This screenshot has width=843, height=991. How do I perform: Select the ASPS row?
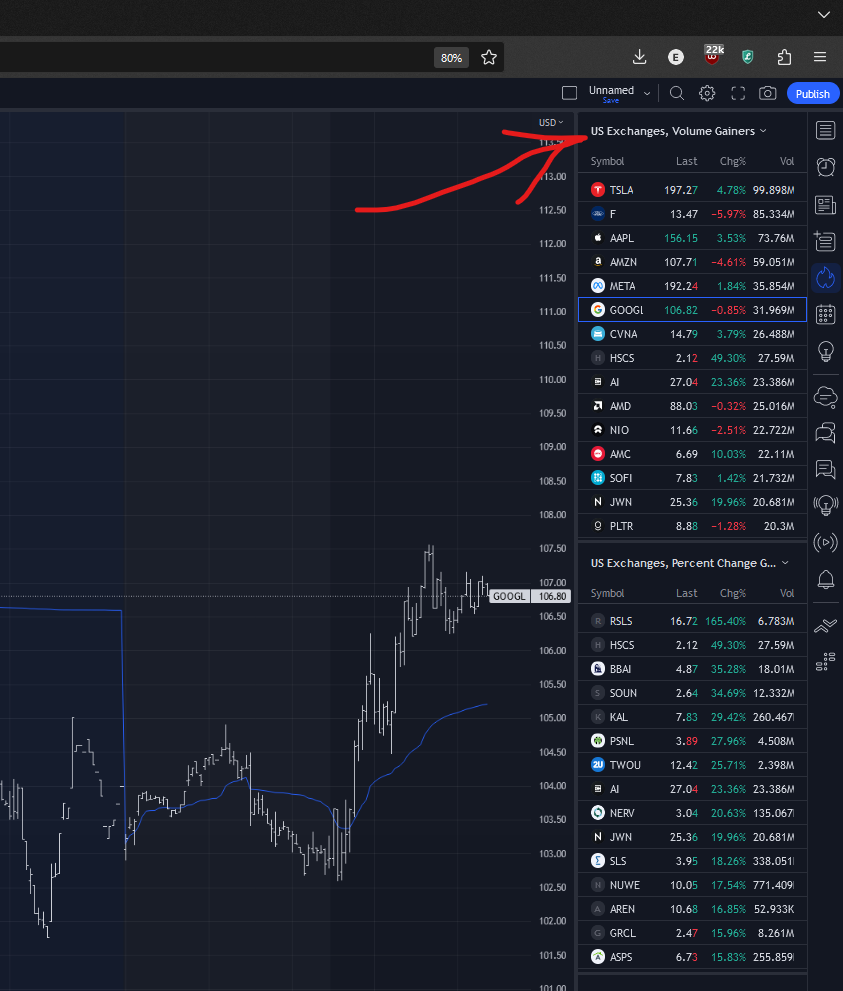tap(692, 958)
